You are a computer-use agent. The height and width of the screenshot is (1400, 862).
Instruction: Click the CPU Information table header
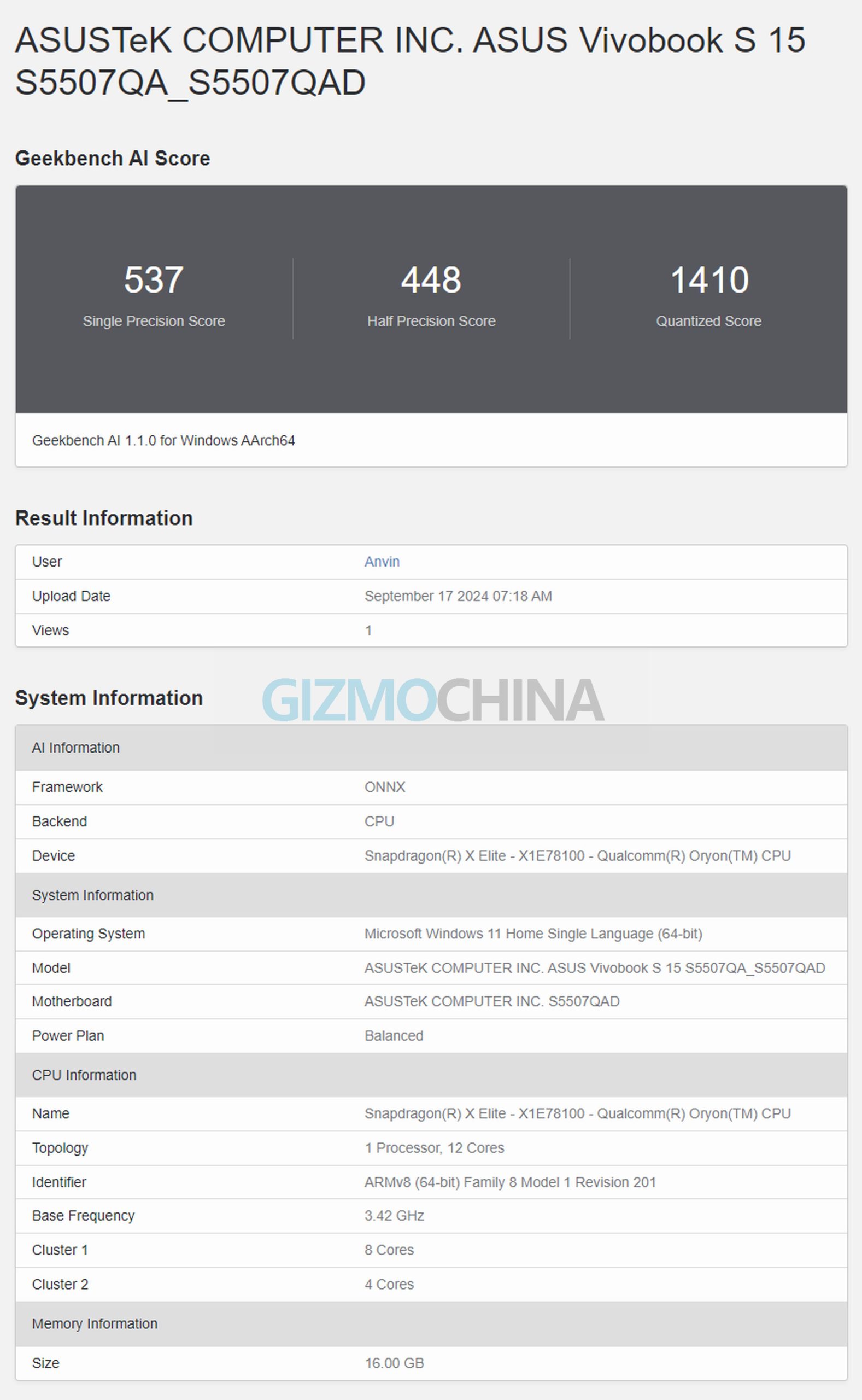pyautogui.click(x=431, y=1075)
